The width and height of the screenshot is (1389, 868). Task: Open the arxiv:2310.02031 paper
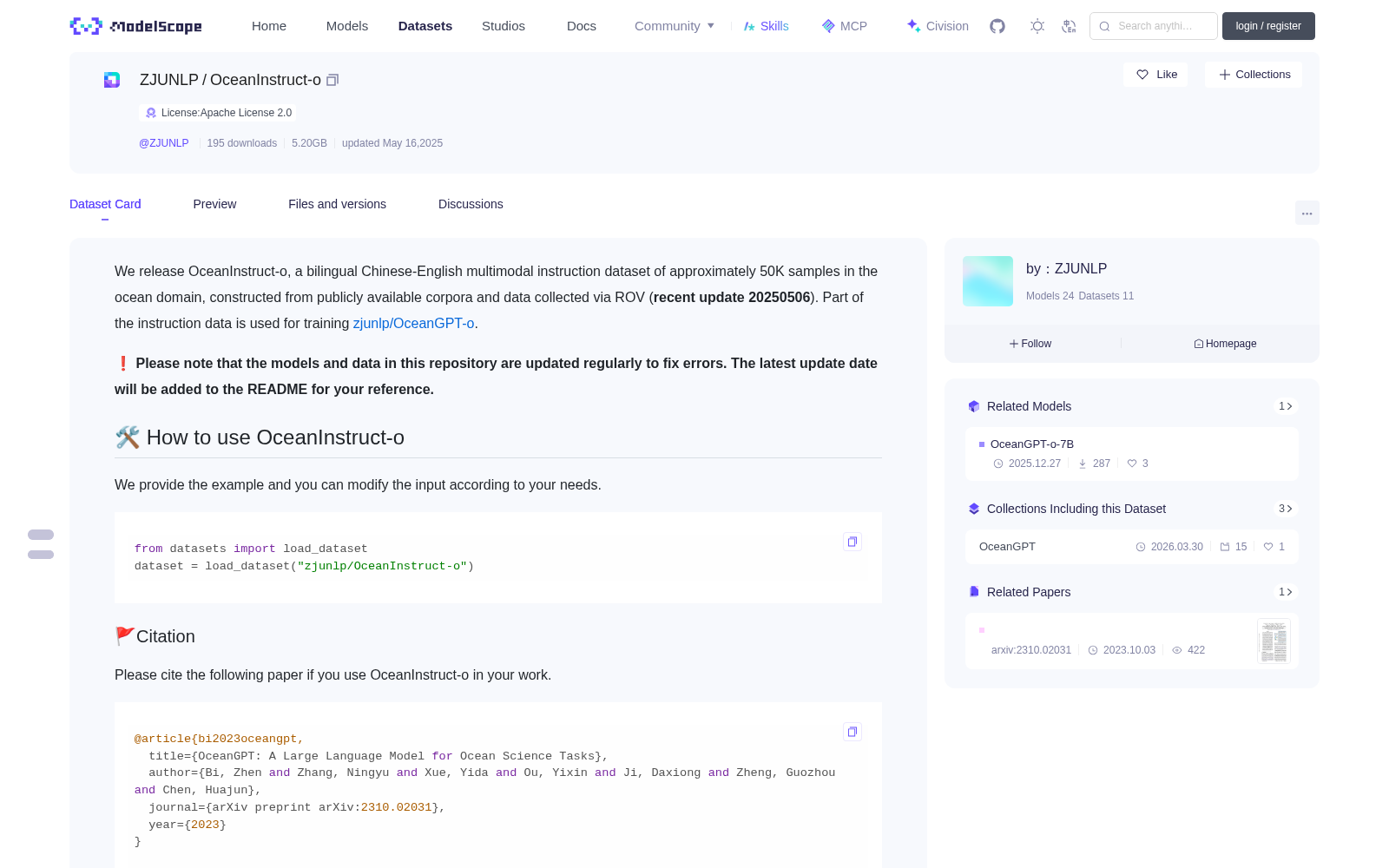point(1031,650)
